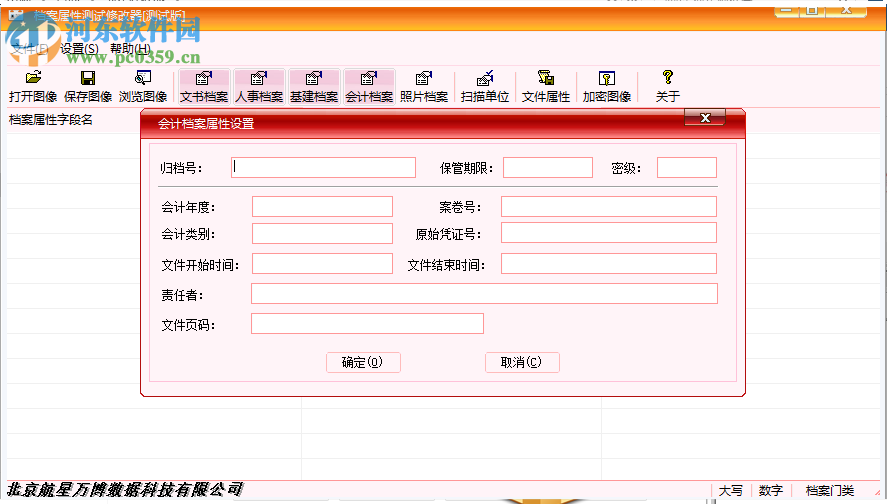This screenshot has height=504, width=887.
Task: Select the 照片档案 toolbar icon
Action: [424, 87]
